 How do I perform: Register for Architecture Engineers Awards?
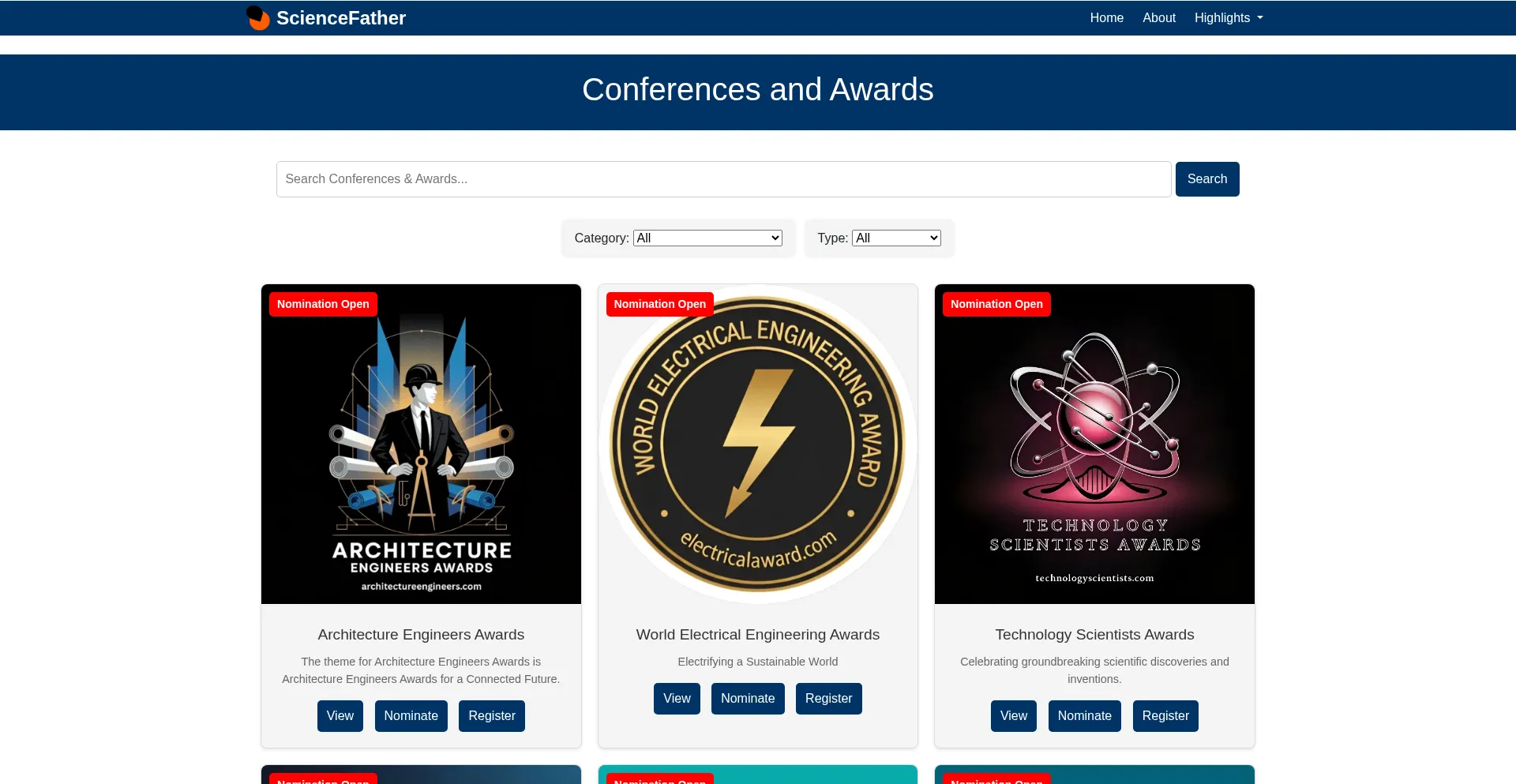(x=491, y=716)
